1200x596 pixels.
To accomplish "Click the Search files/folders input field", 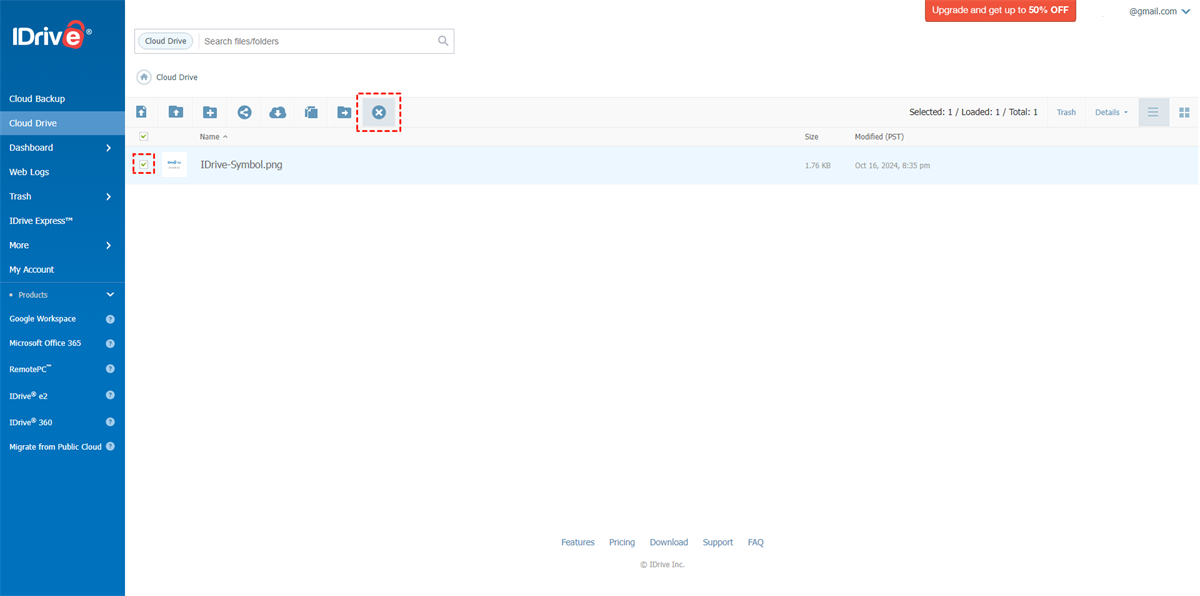I will tap(318, 41).
